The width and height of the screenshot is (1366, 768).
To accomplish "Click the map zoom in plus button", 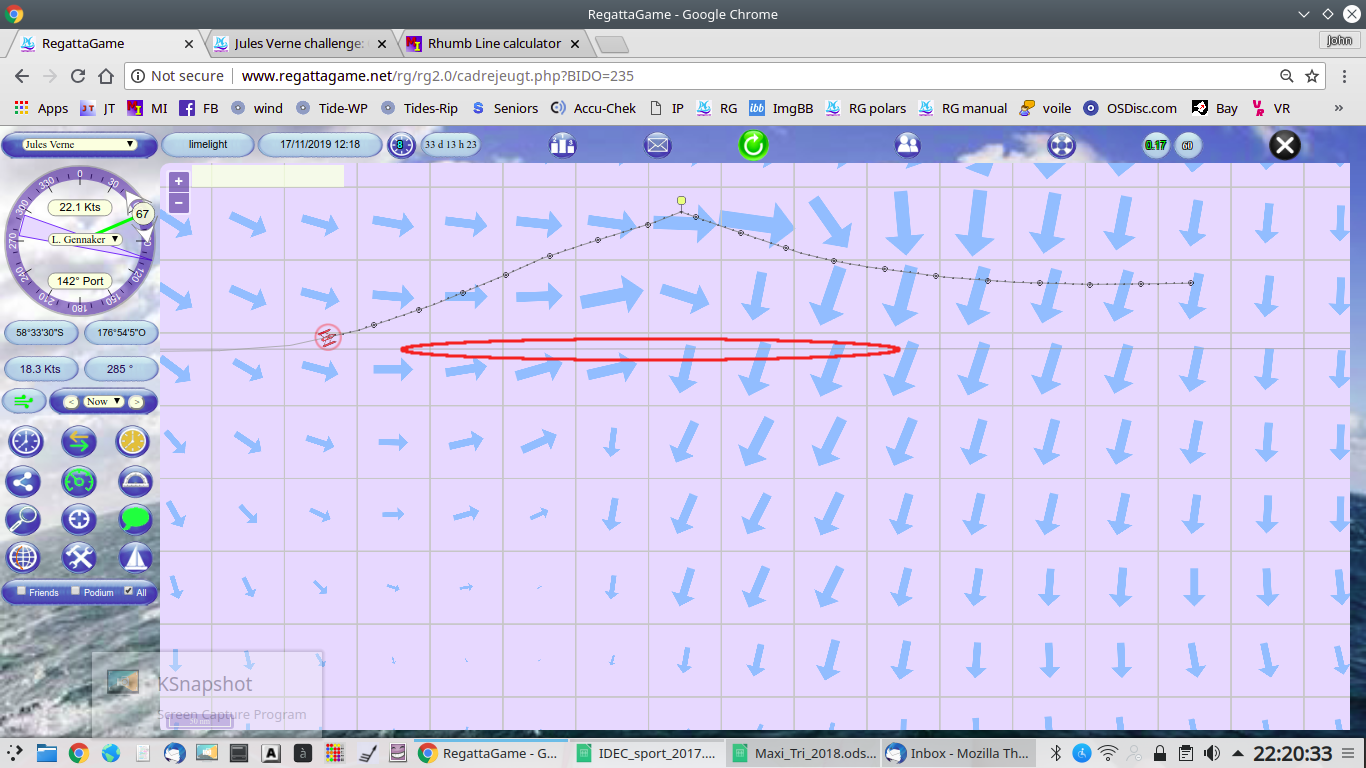I will coord(178,181).
